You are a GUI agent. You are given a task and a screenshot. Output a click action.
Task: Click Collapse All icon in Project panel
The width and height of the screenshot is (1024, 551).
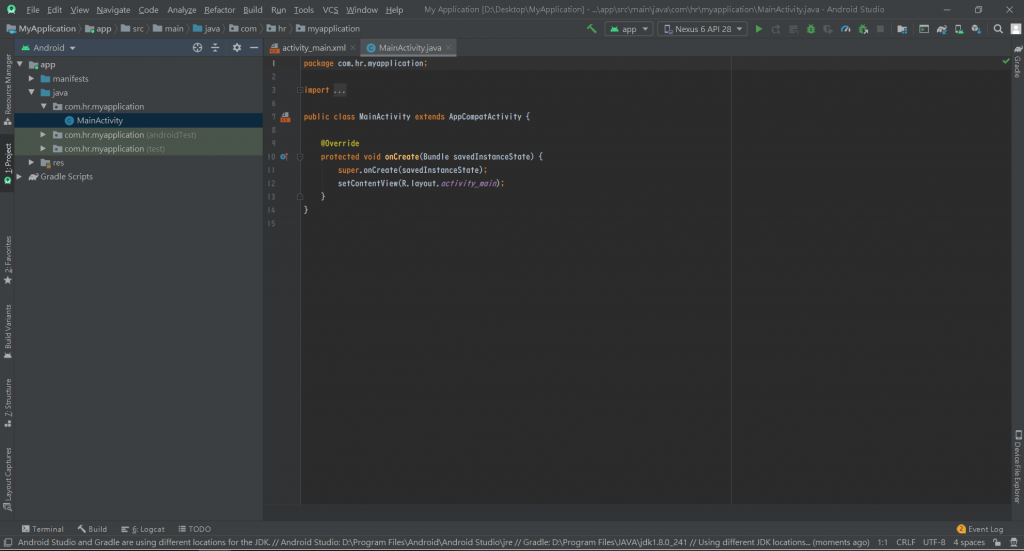215,47
